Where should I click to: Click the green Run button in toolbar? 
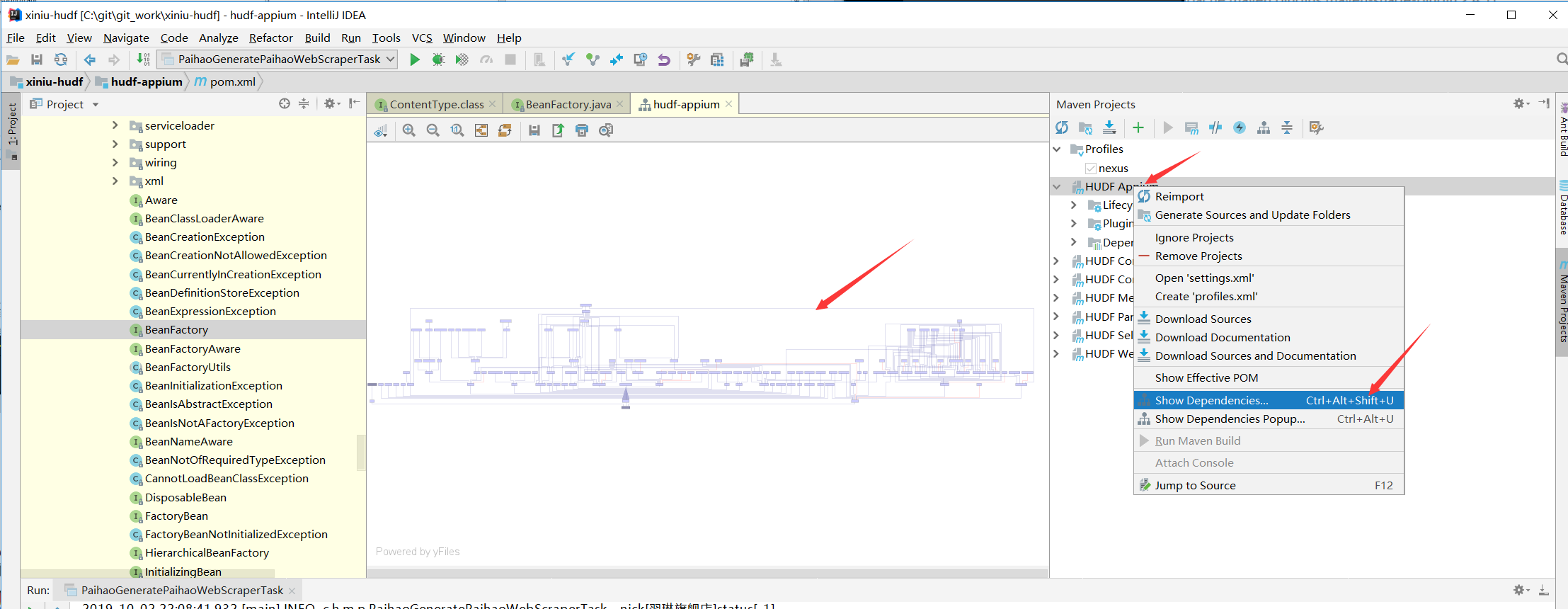click(x=415, y=59)
